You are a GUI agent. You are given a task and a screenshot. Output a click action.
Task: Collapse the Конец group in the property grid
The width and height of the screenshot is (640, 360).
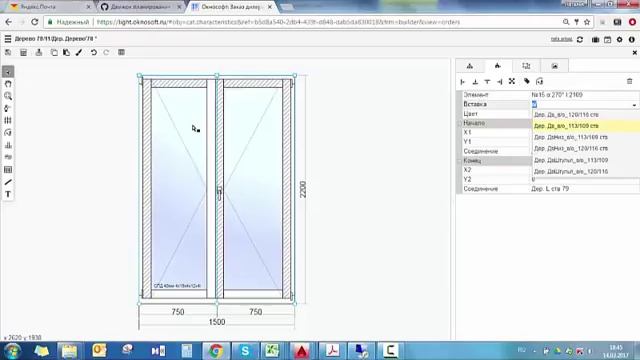click(459, 161)
